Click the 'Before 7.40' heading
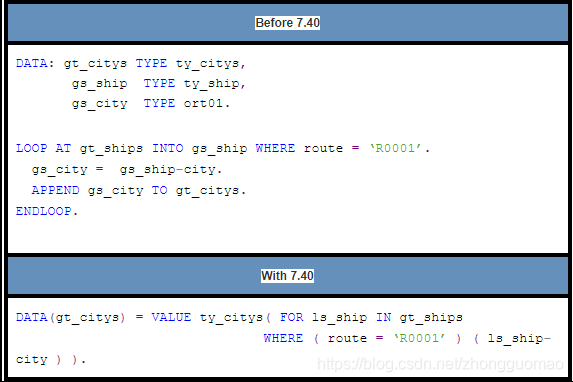 point(287,23)
